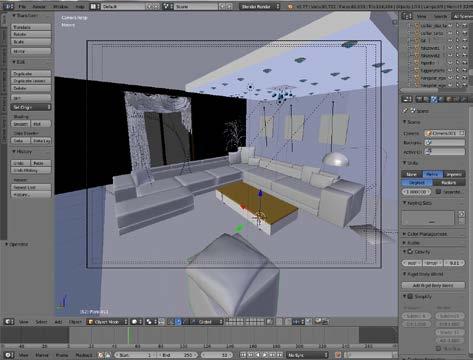Screen dimensions: 473x360
Task: Switch to the Scene properties tab icon
Action: click(434, 99)
